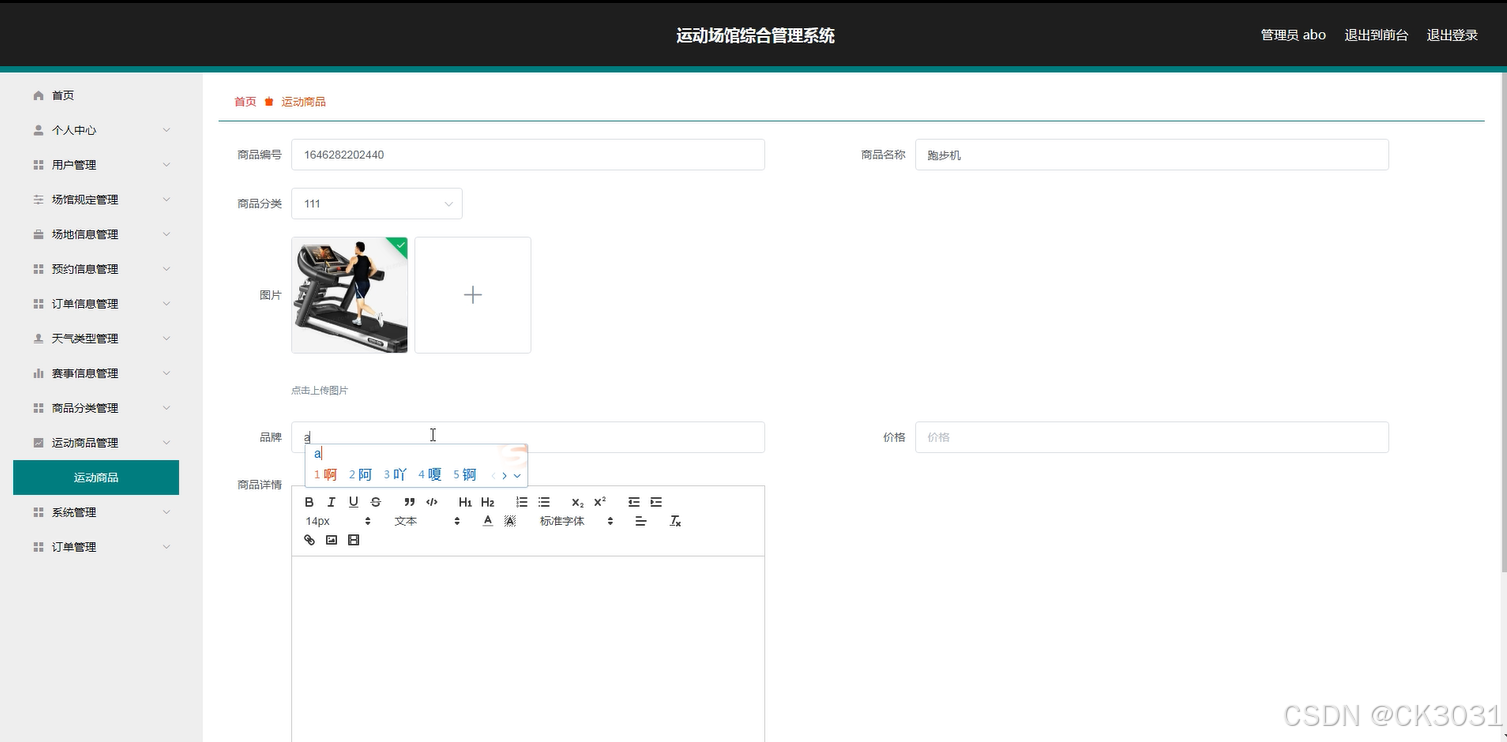
Task: Toggle strikethrough formatting in the editor
Action: [x=376, y=502]
